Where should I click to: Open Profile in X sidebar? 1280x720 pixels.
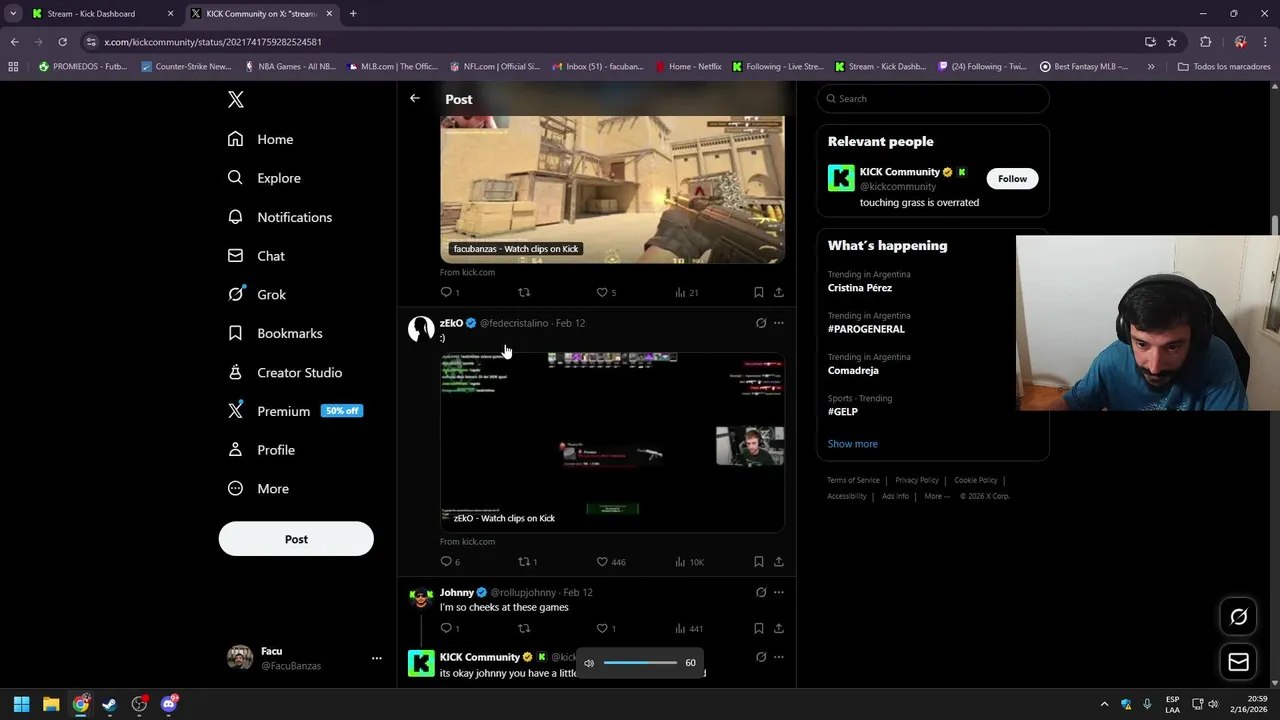click(261, 450)
